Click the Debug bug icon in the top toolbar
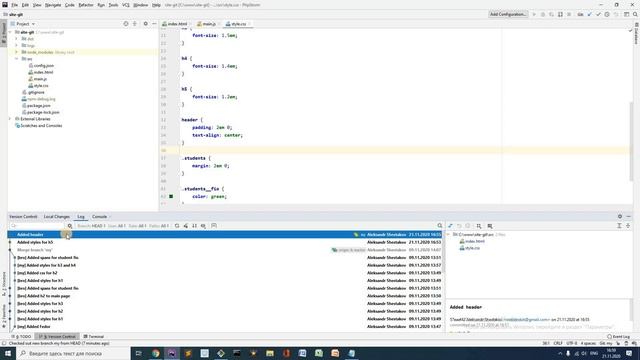Image resolution: width=640 pixels, height=360 pixels. 543,14
